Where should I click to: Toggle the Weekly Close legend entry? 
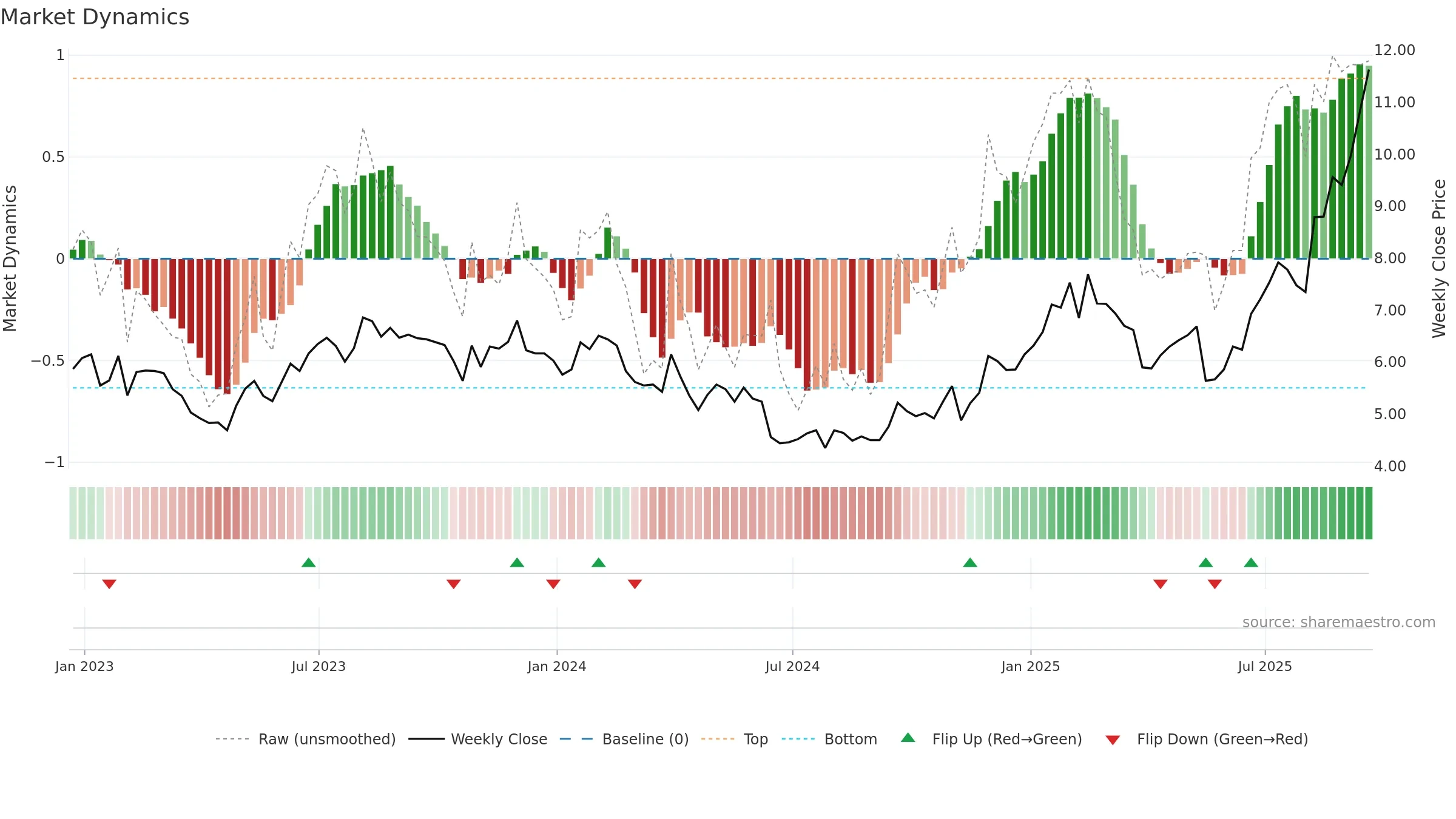477,739
